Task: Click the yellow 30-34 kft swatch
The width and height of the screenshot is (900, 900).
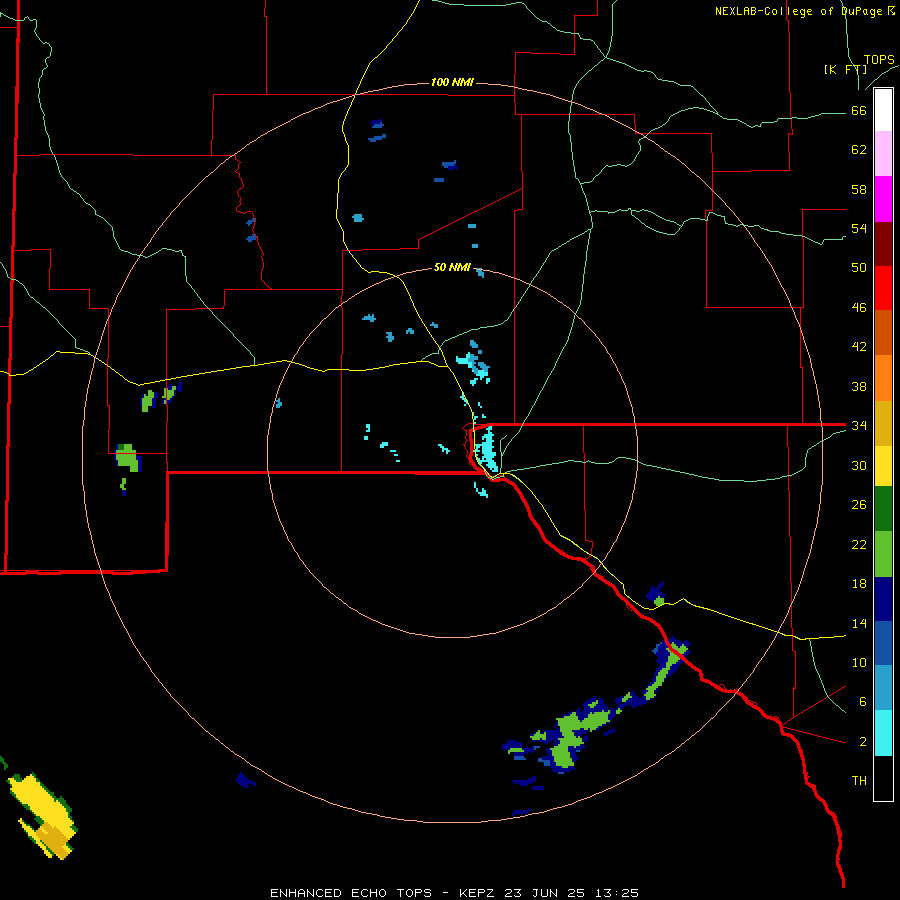Action: click(x=883, y=465)
